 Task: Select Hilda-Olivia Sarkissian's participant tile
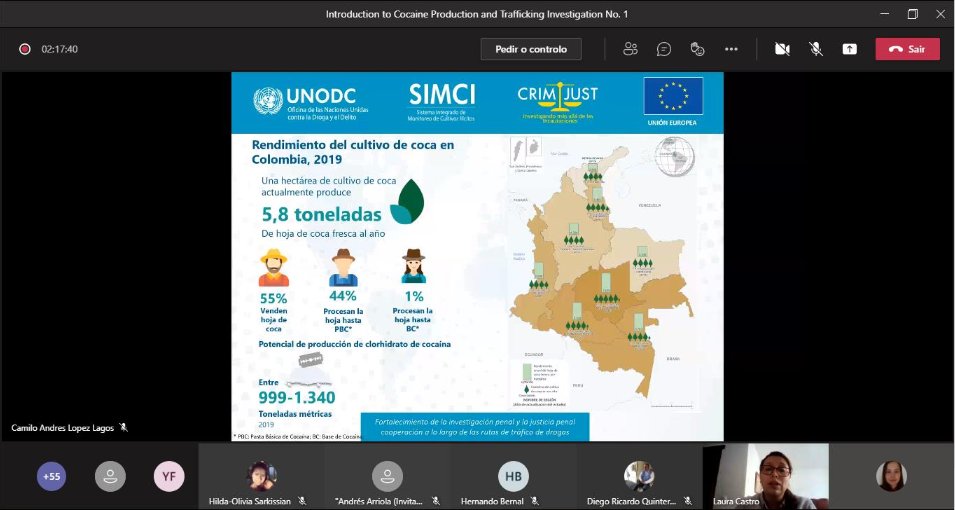(x=262, y=476)
